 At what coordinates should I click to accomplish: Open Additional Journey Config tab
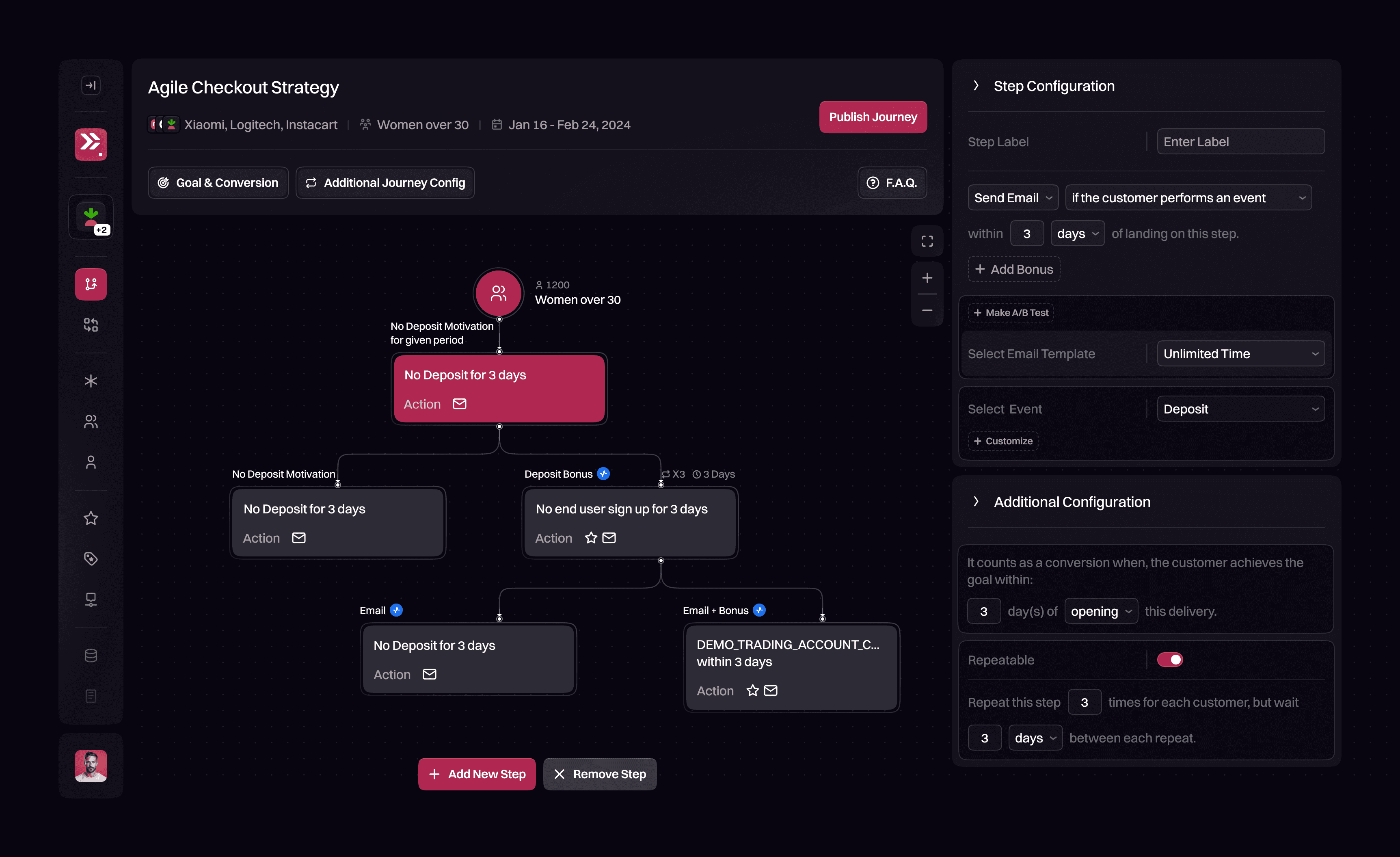(385, 183)
